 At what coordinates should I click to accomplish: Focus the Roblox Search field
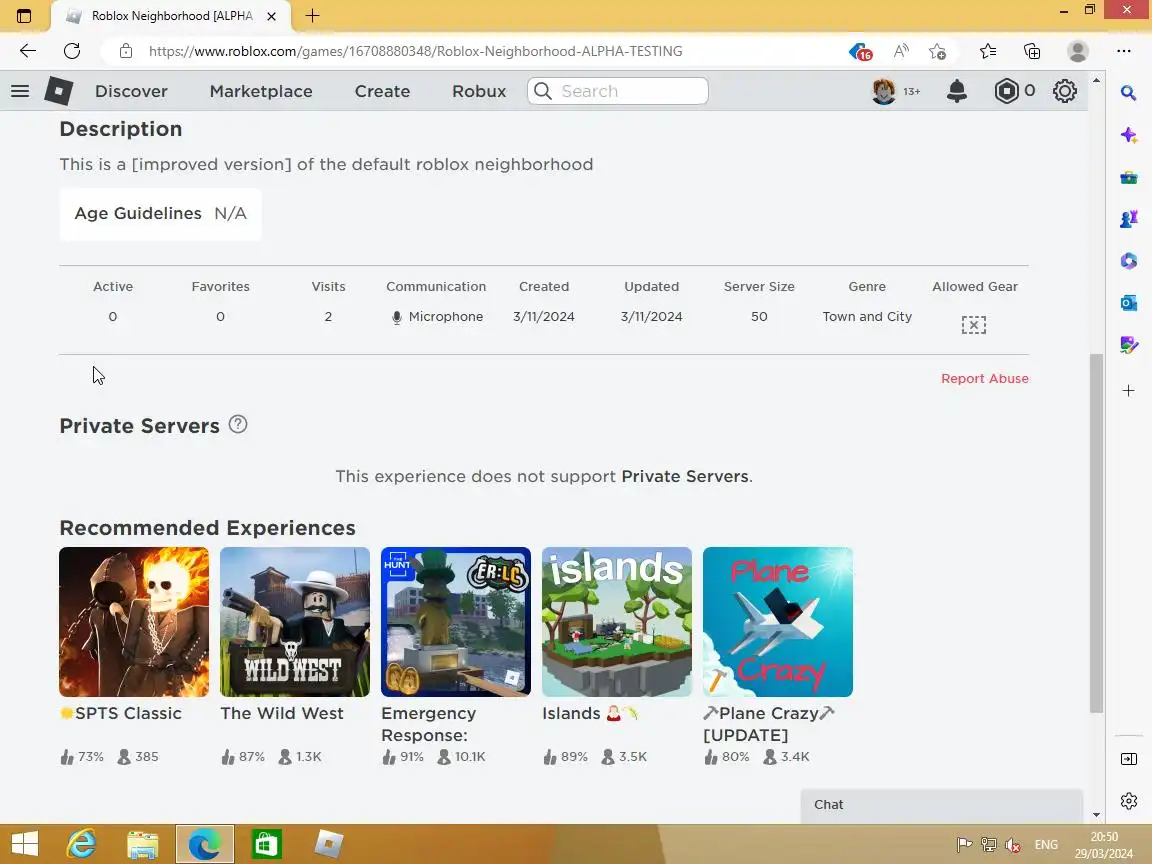tap(618, 91)
